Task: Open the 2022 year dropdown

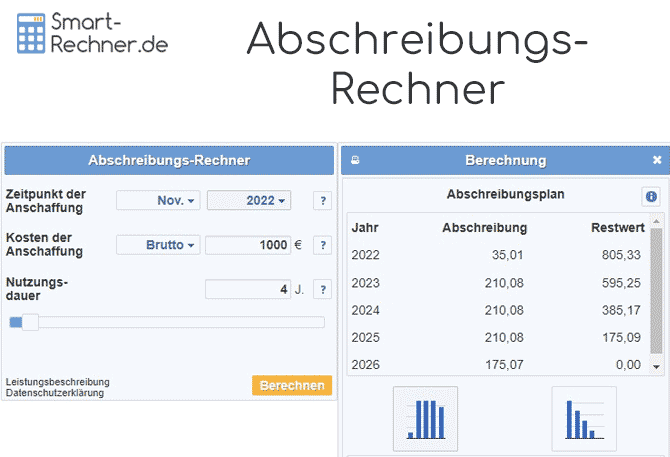Action: pyautogui.click(x=249, y=201)
